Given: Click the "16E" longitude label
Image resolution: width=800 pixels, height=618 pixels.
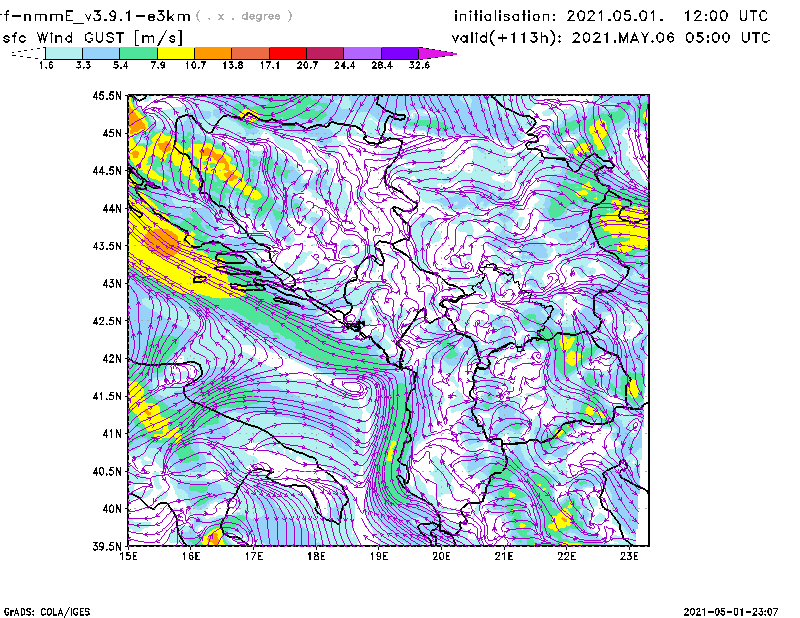Looking at the screenshot, I should click(x=191, y=556).
